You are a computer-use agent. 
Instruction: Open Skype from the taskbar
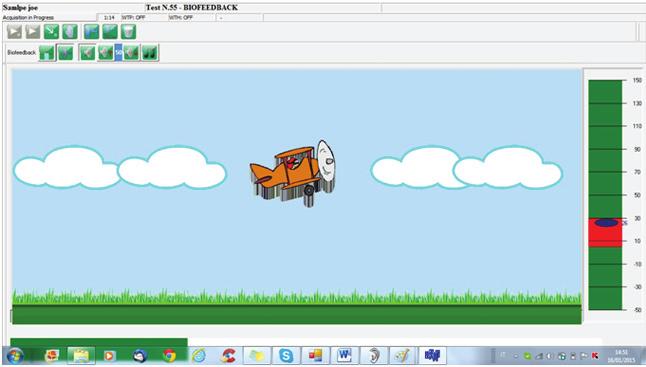pyautogui.click(x=286, y=355)
